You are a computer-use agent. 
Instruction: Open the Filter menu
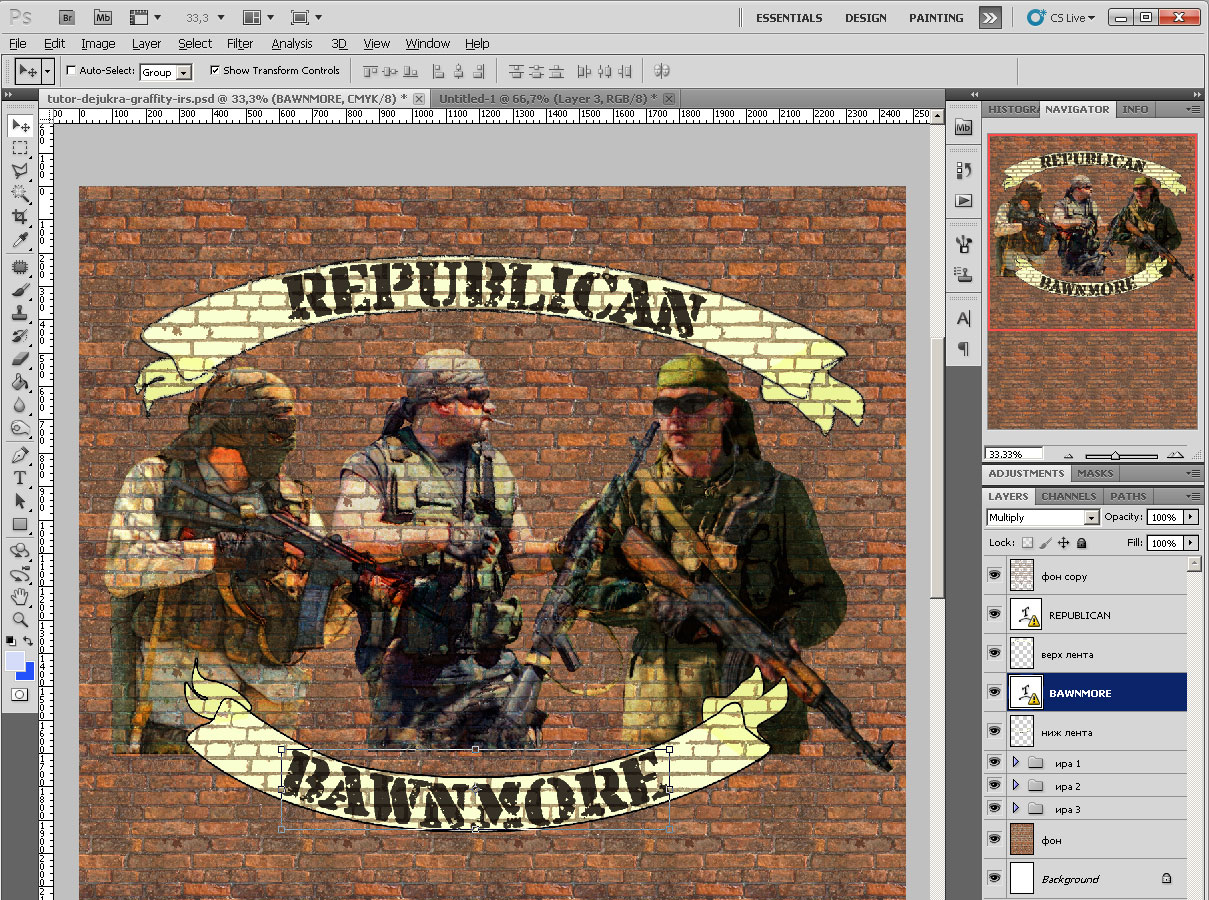tap(240, 43)
